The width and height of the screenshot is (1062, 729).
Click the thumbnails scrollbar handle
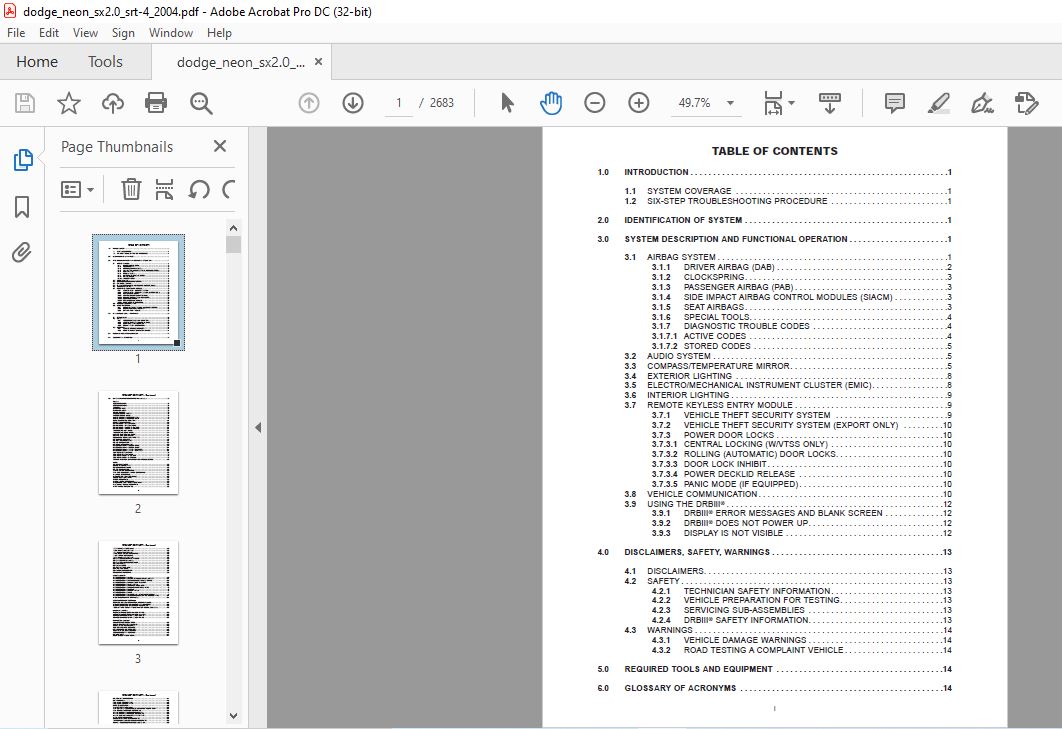click(234, 244)
